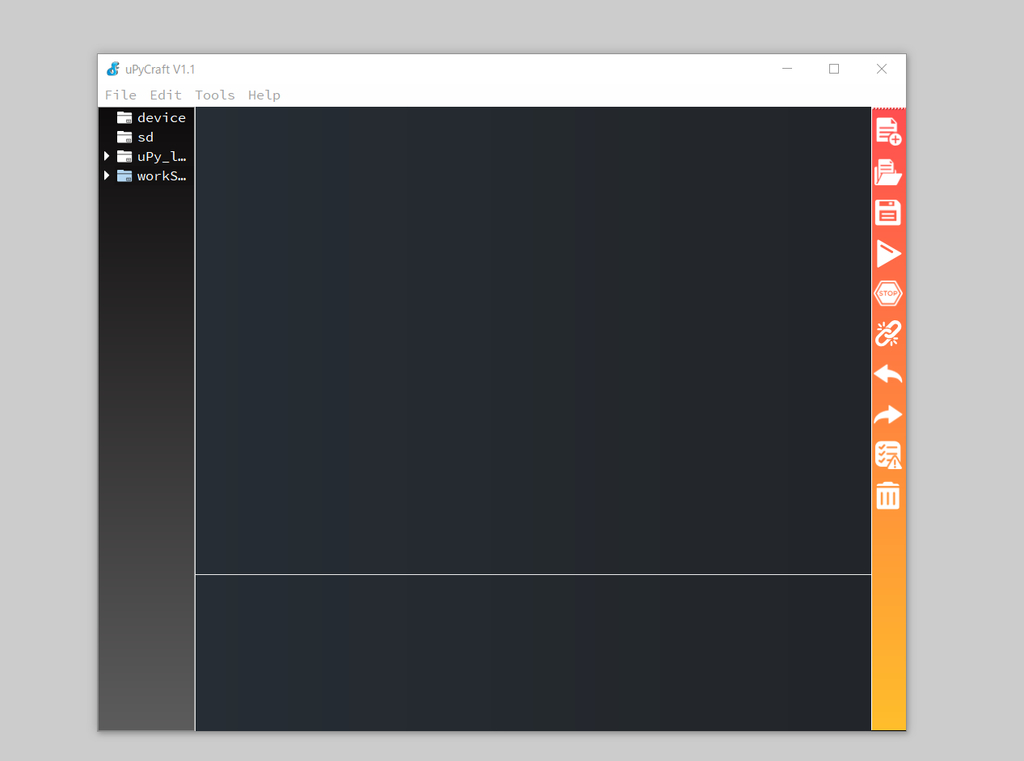This screenshot has width=1024, height=761.
Task: Select the sd folder in tree
Action: [x=145, y=137]
